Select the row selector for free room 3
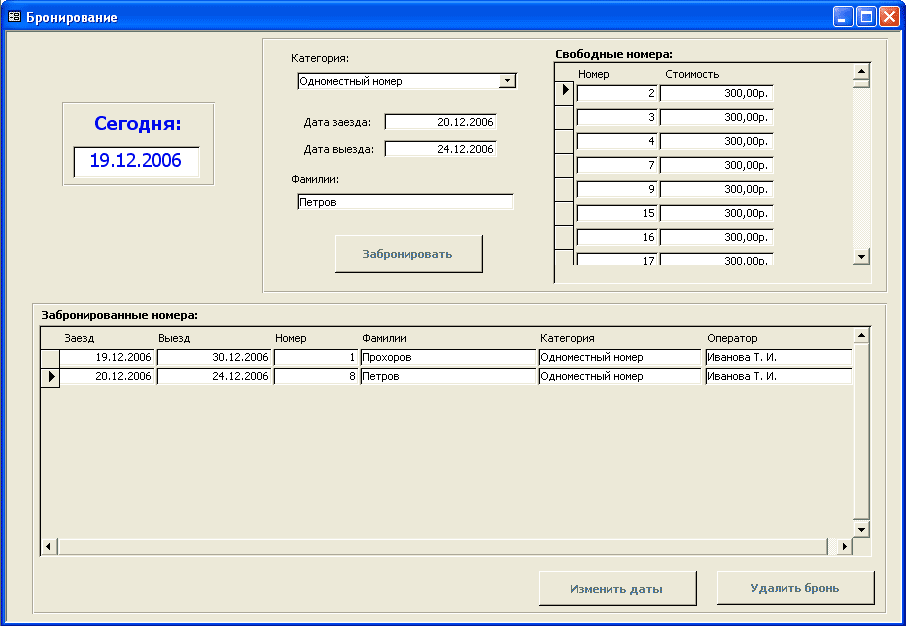 (564, 117)
